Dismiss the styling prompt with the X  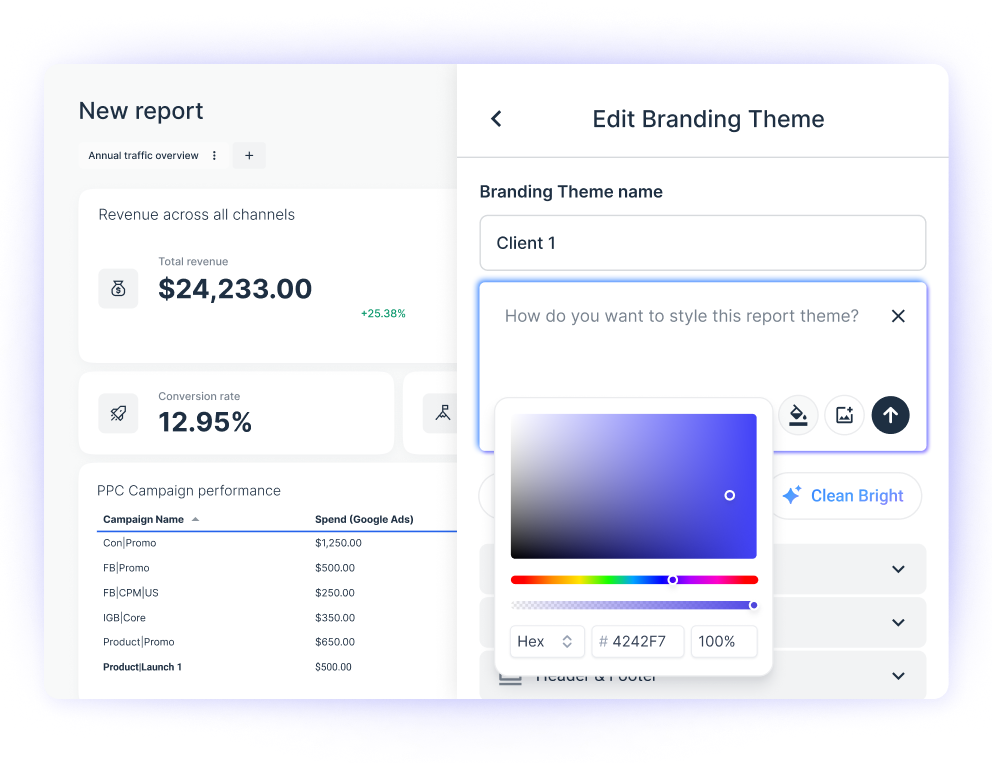pos(897,315)
